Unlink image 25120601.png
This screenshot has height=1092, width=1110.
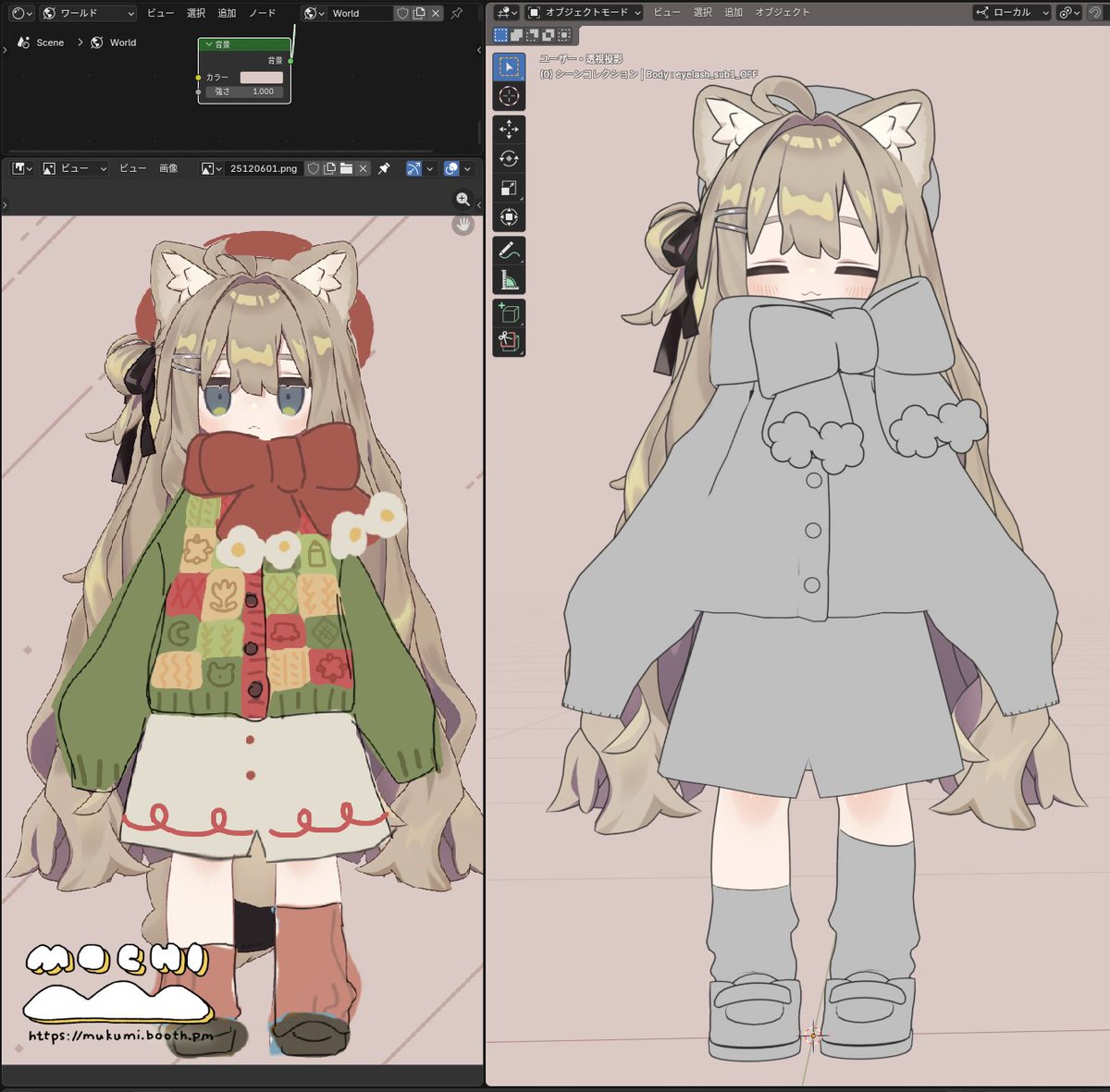click(x=363, y=168)
